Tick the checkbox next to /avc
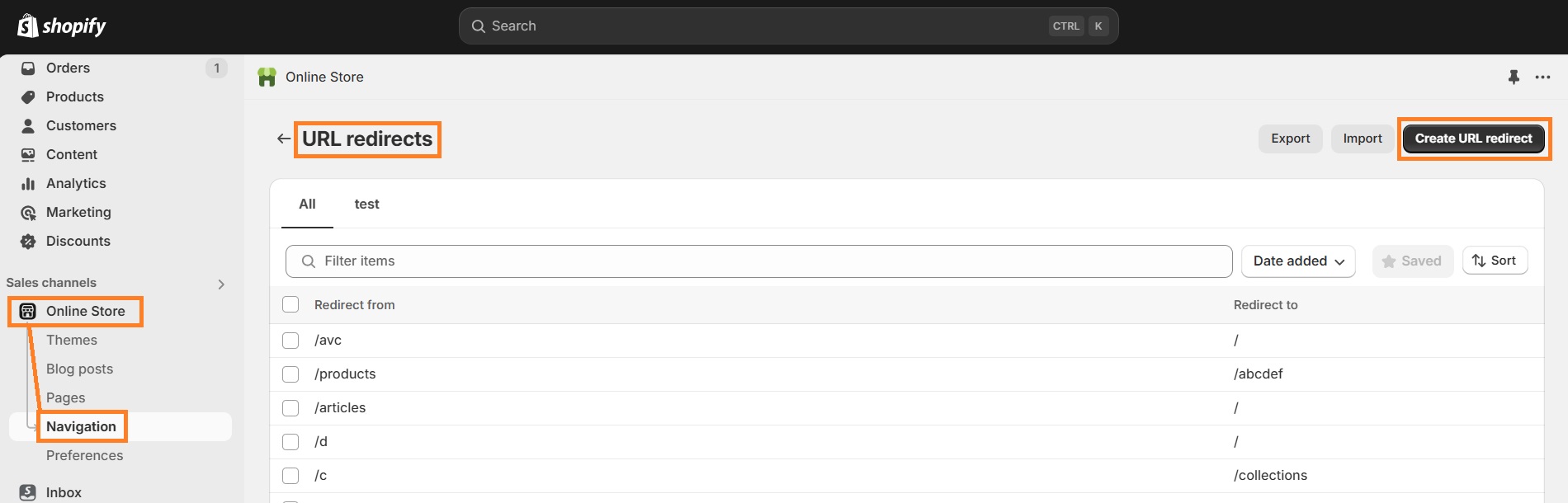The width and height of the screenshot is (1568, 503). coord(290,340)
